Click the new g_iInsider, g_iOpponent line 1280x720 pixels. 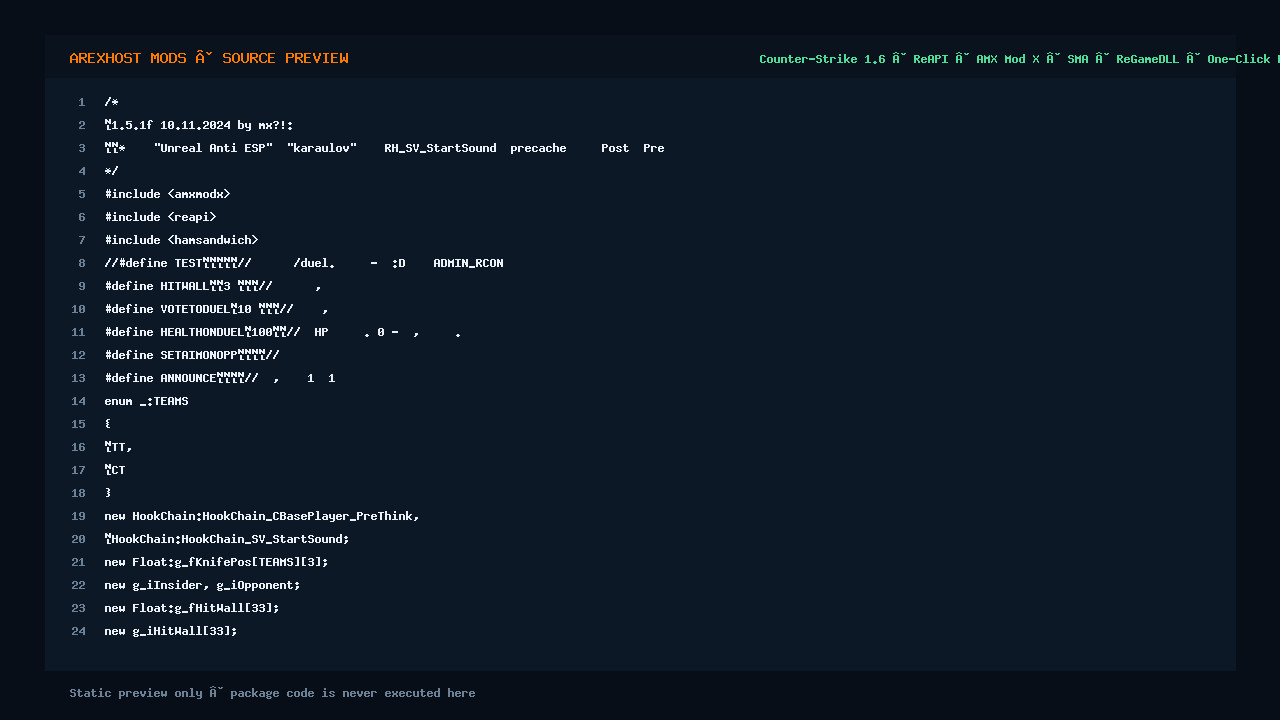click(202, 585)
